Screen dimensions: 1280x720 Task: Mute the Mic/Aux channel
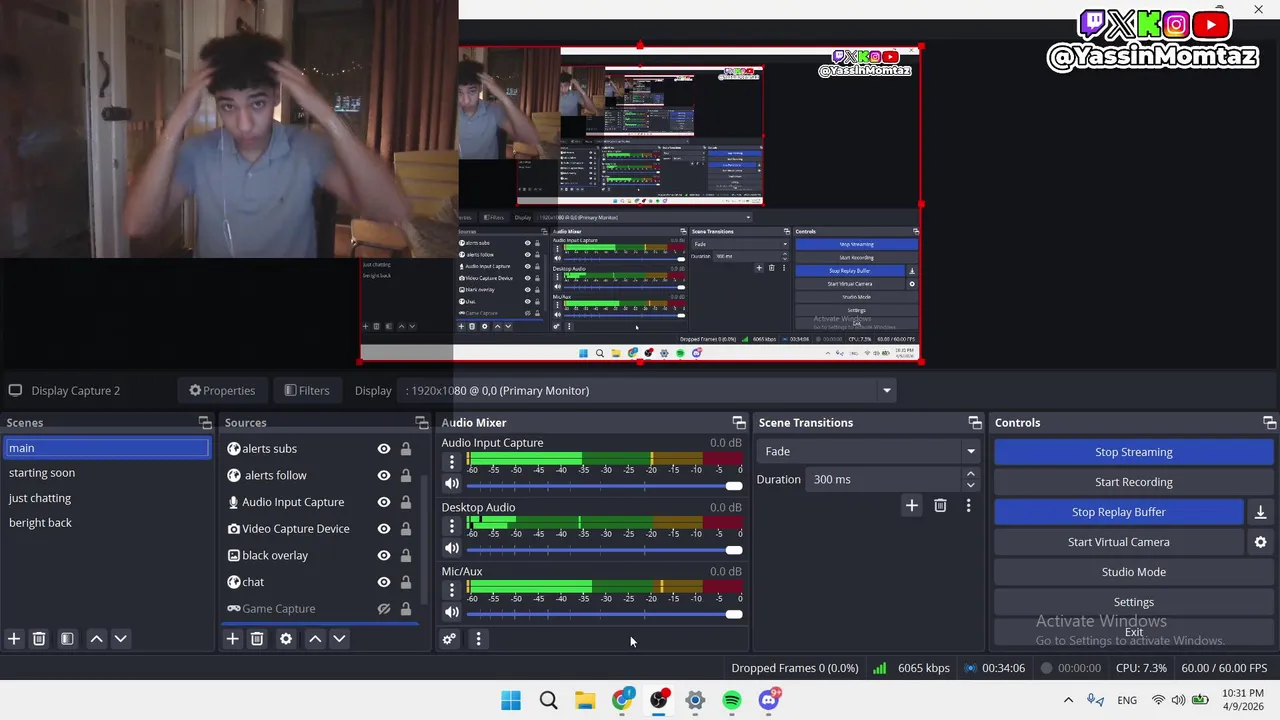[x=452, y=612]
